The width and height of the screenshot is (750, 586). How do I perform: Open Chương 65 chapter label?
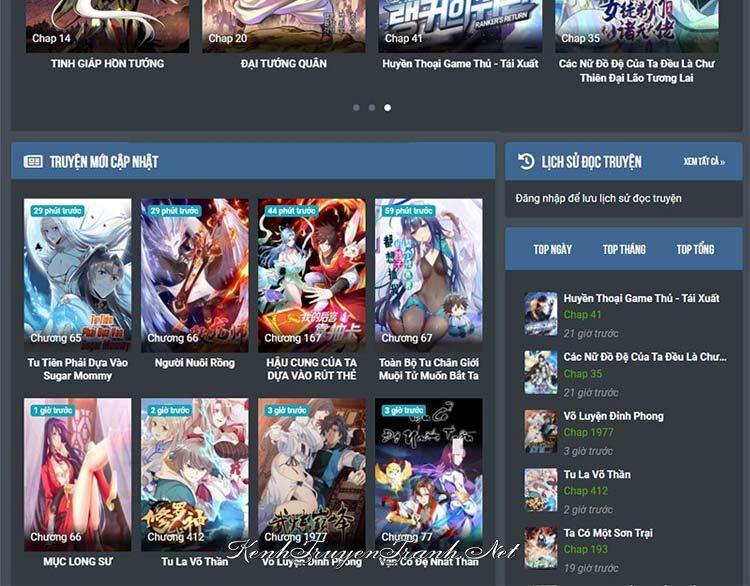pyautogui.click(x=56, y=338)
